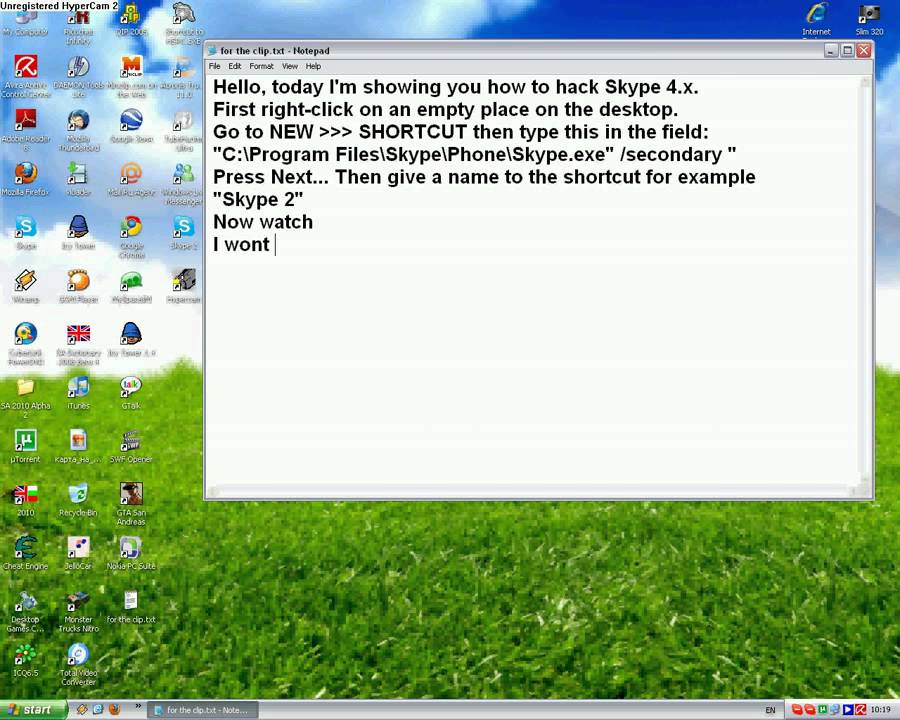The width and height of the screenshot is (900, 720).
Task: Select the DAEMON Tools Lite desktop icon
Action: [x=79, y=76]
